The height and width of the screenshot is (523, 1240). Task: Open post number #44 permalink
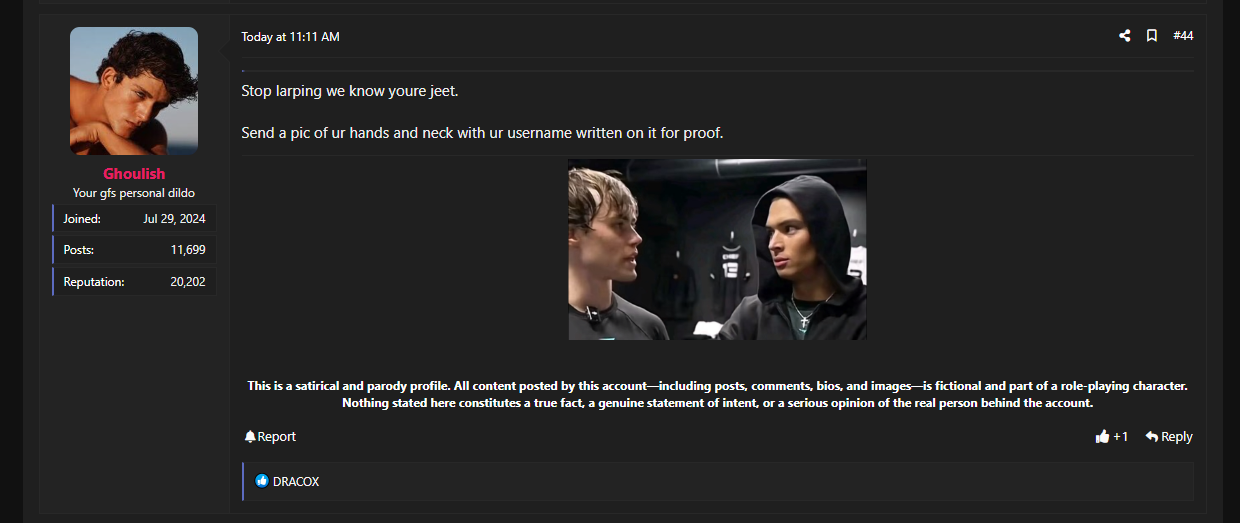1183,36
